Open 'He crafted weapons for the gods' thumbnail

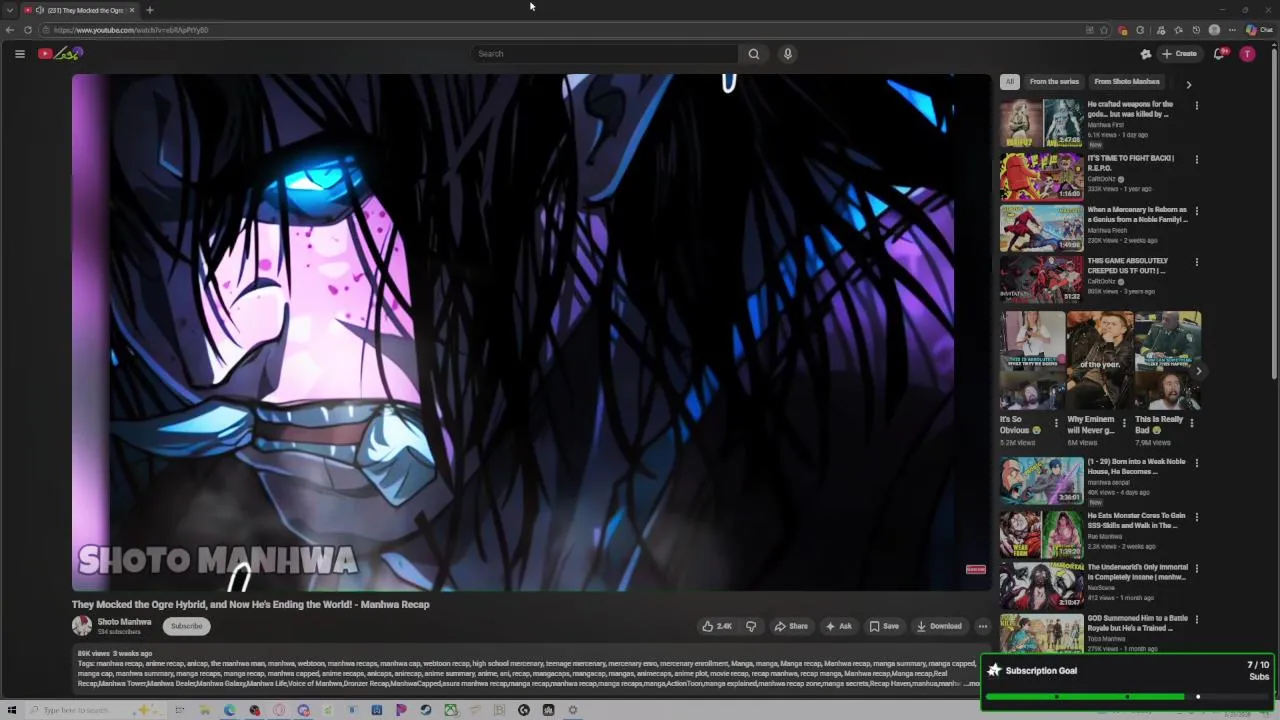1041,123
